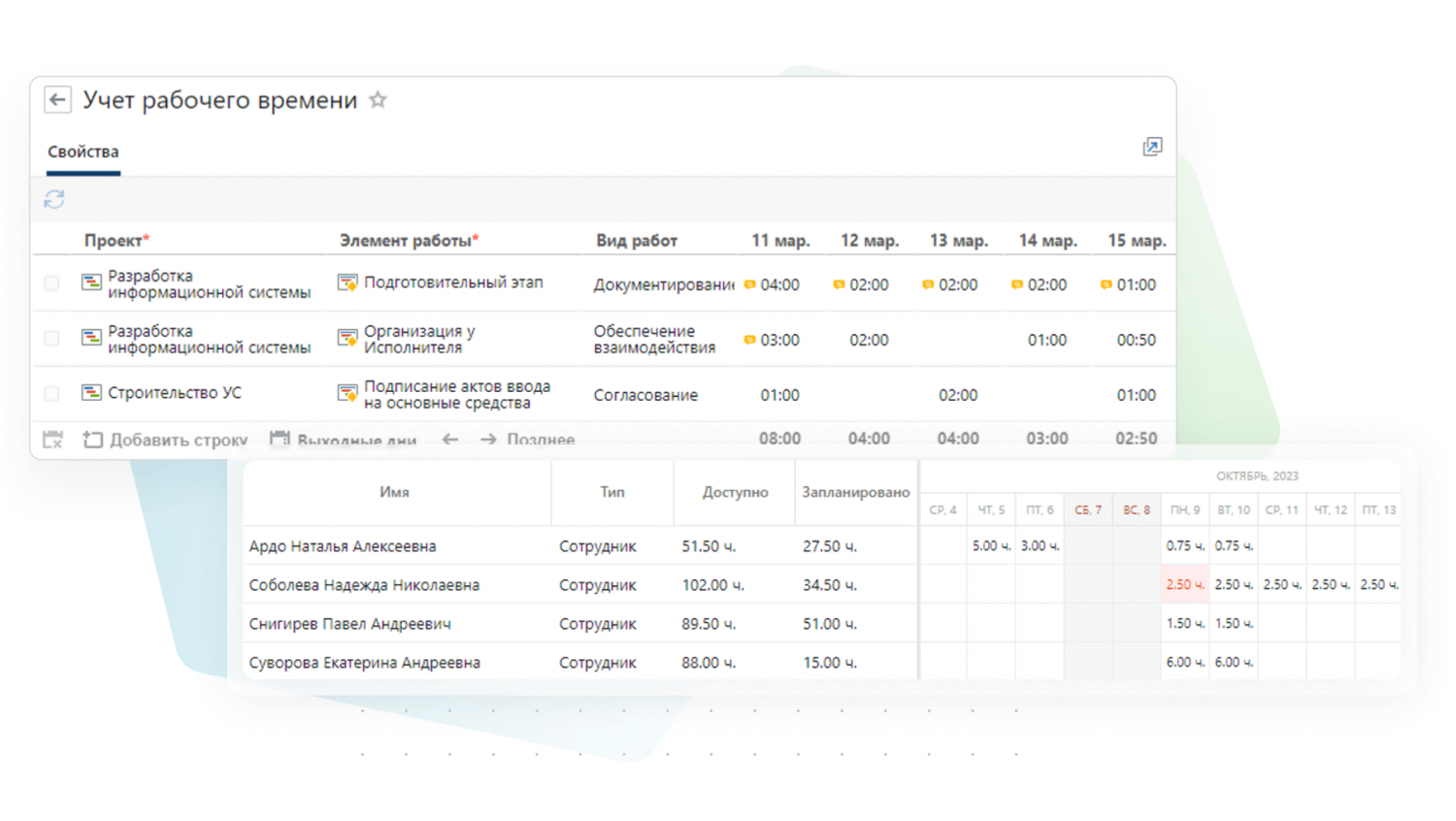1456x821 pixels.
Task: Select checkbox for Организация у Исполнителя row
Action: point(51,339)
